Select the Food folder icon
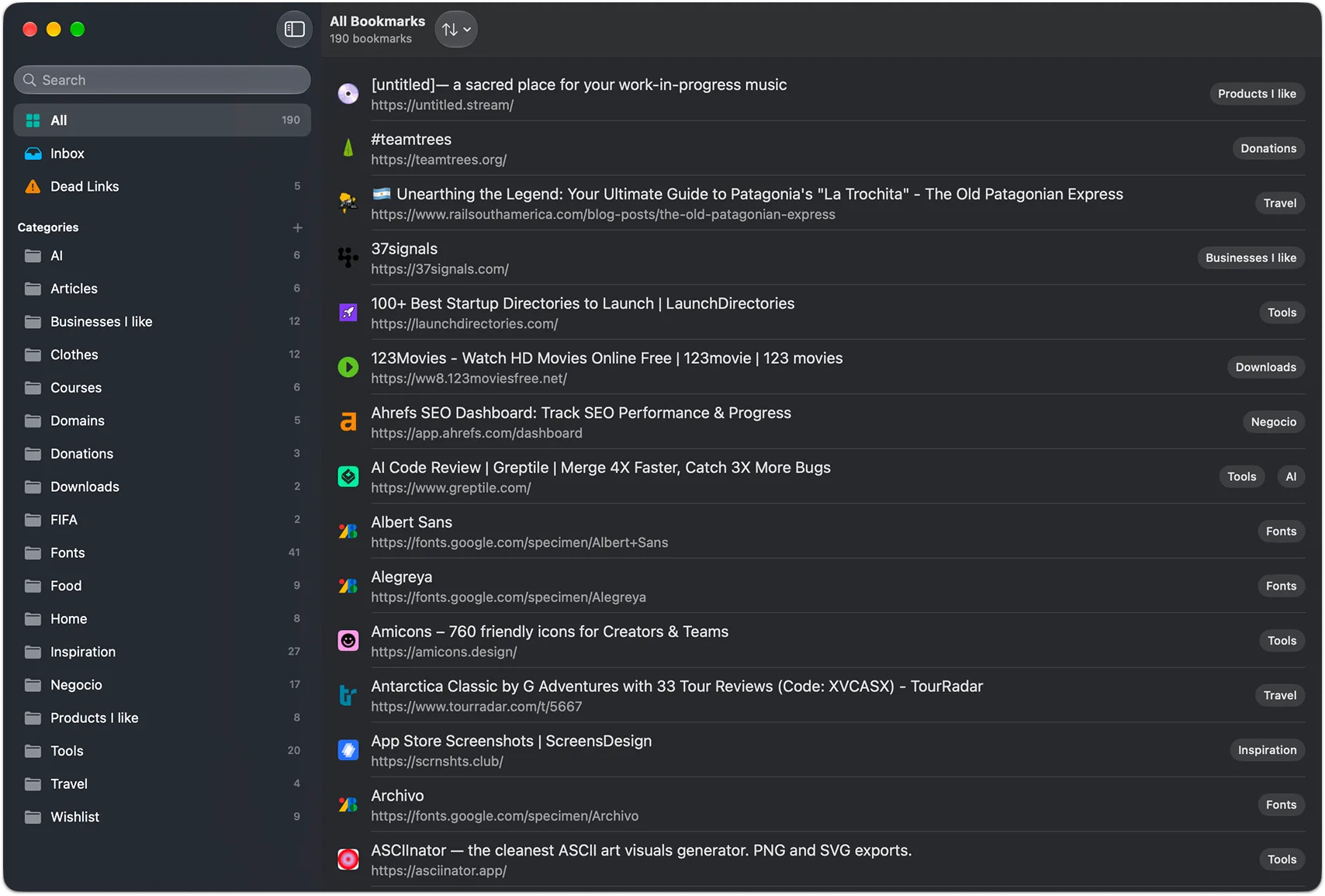Screen dimensions: 1325x896 click(x=33, y=586)
